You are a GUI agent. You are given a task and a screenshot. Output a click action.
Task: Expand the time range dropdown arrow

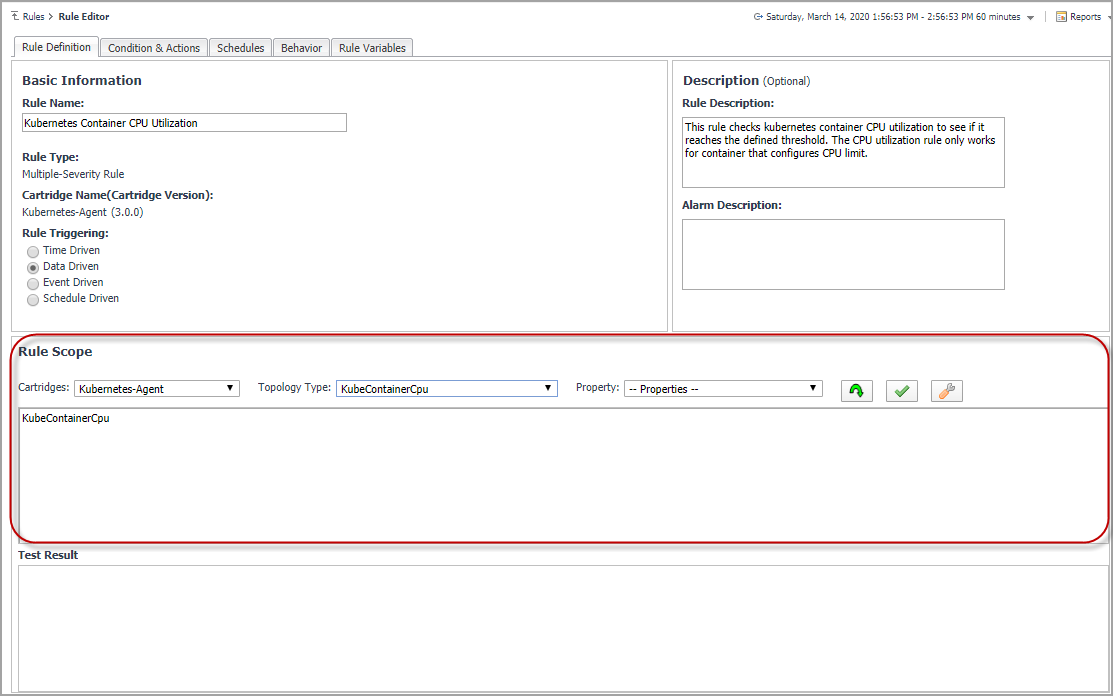coord(1030,18)
